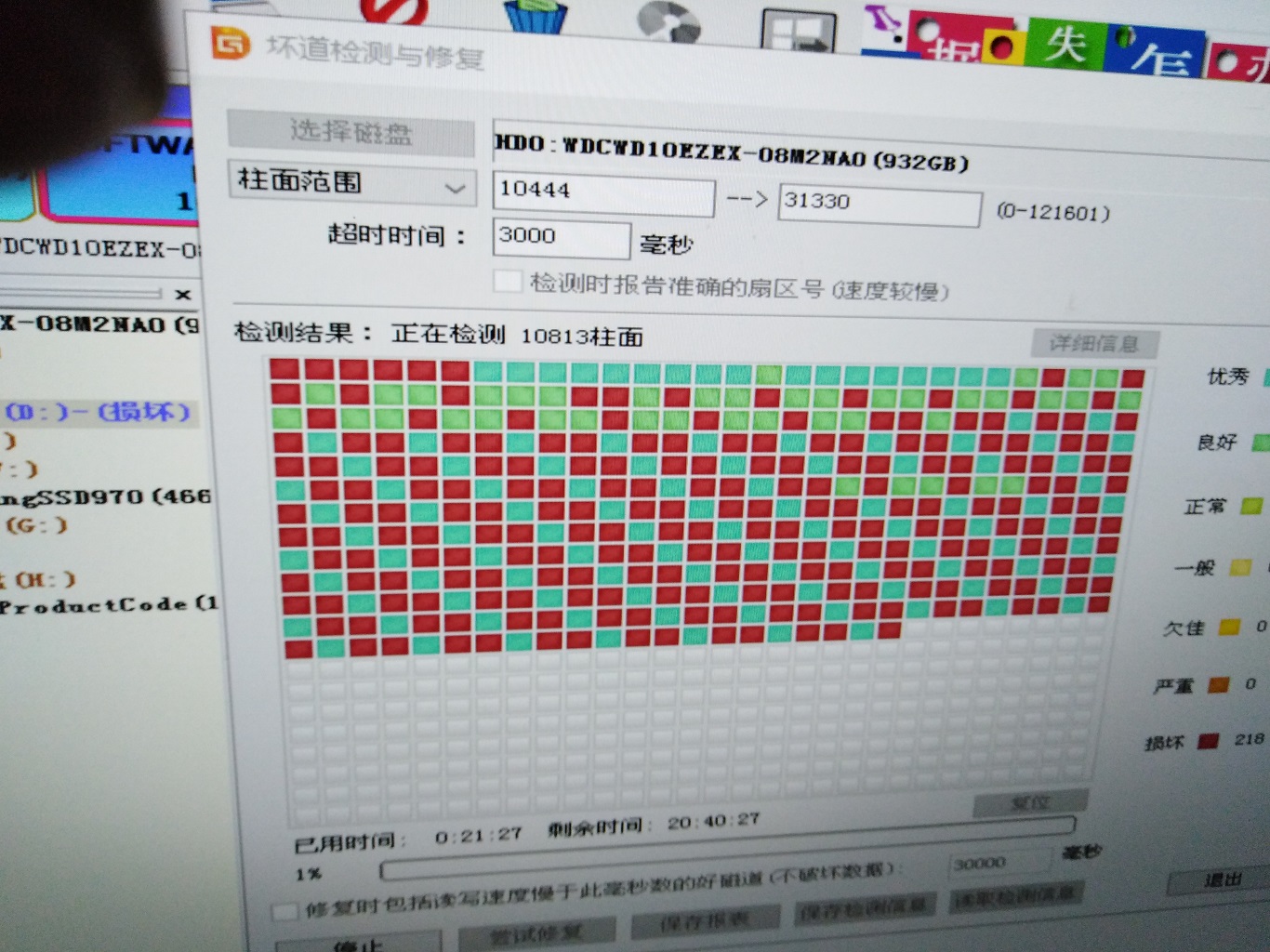Click the DCWD10EZEX disk label in background window
This screenshot has height=952, width=1270.
pyautogui.click(x=99, y=249)
